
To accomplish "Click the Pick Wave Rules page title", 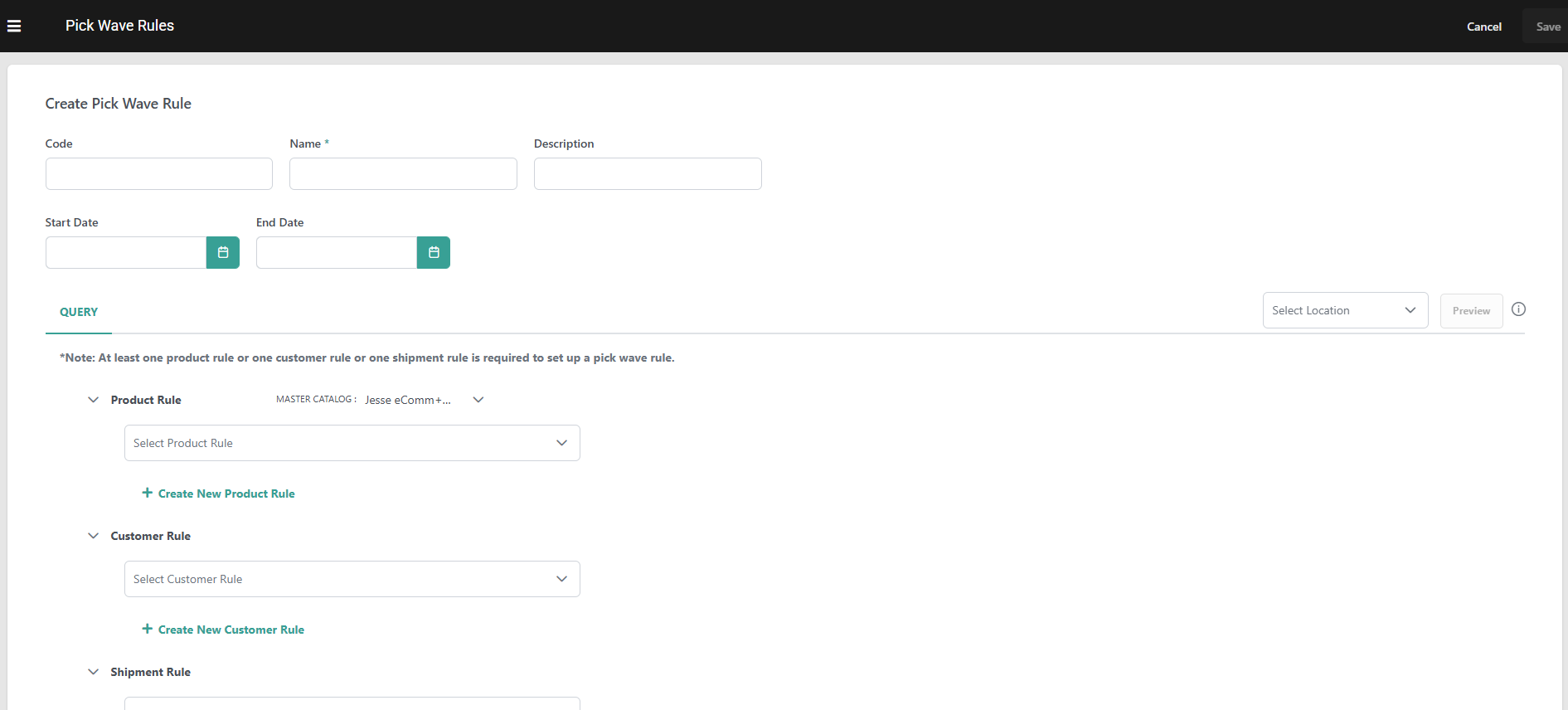I will (120, 26).
